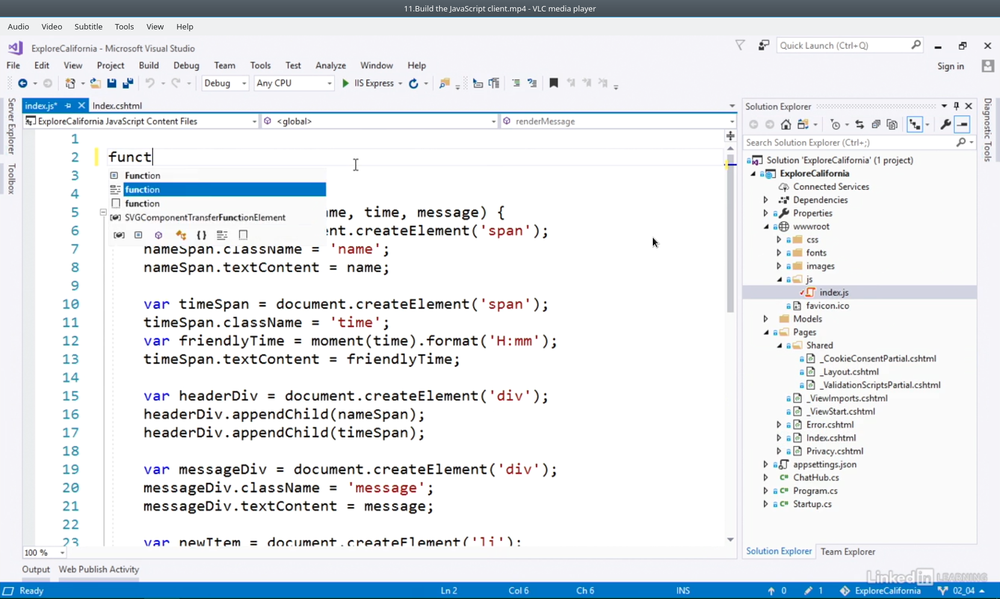Switch to the Index.cshtml editor tab
This screenshot has height=599, width=1000.
click(117, 106)
